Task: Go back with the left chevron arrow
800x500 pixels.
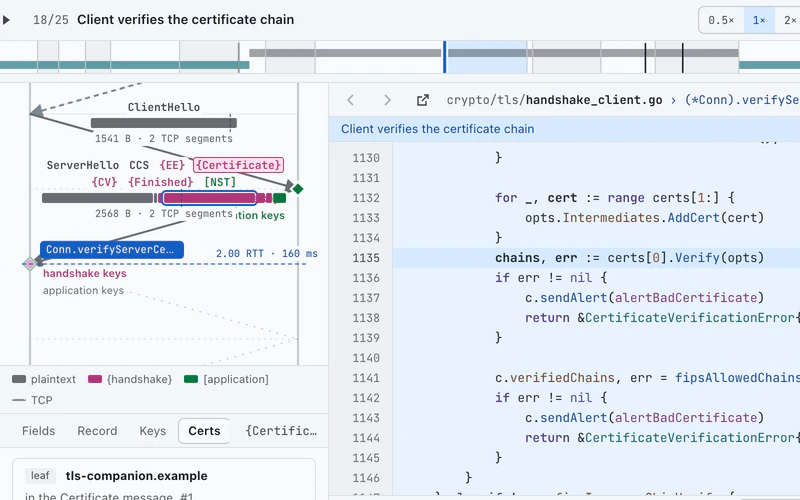Action: 351,100
